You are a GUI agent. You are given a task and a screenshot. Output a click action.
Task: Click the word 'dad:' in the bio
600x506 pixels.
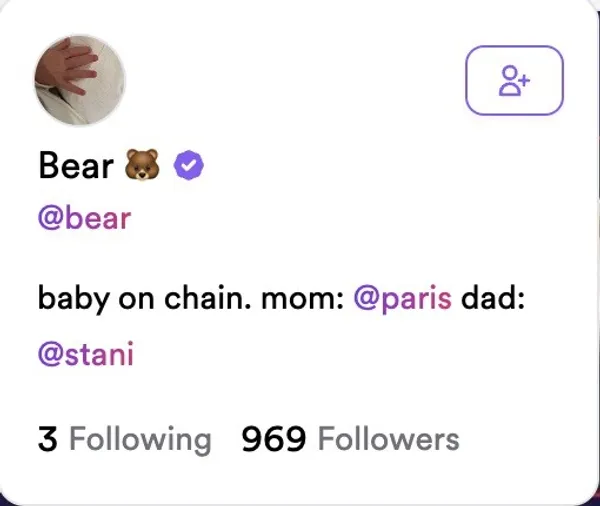click(493, 298)
